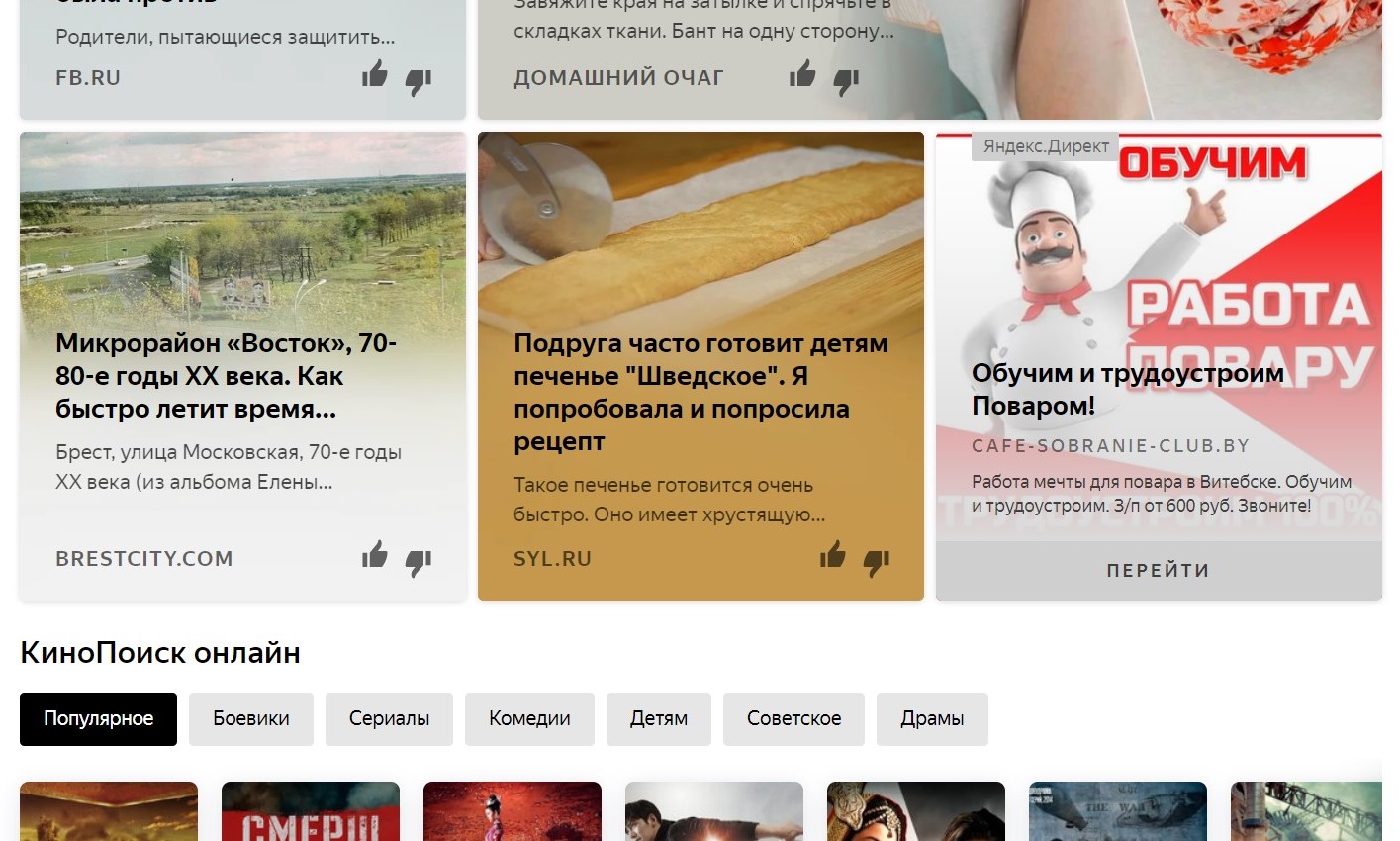Viewport: 1400px width, 841px height.
Task: Click the ПЕРЕЙТИ button on the ad
Action: (x=1159, y=570)
